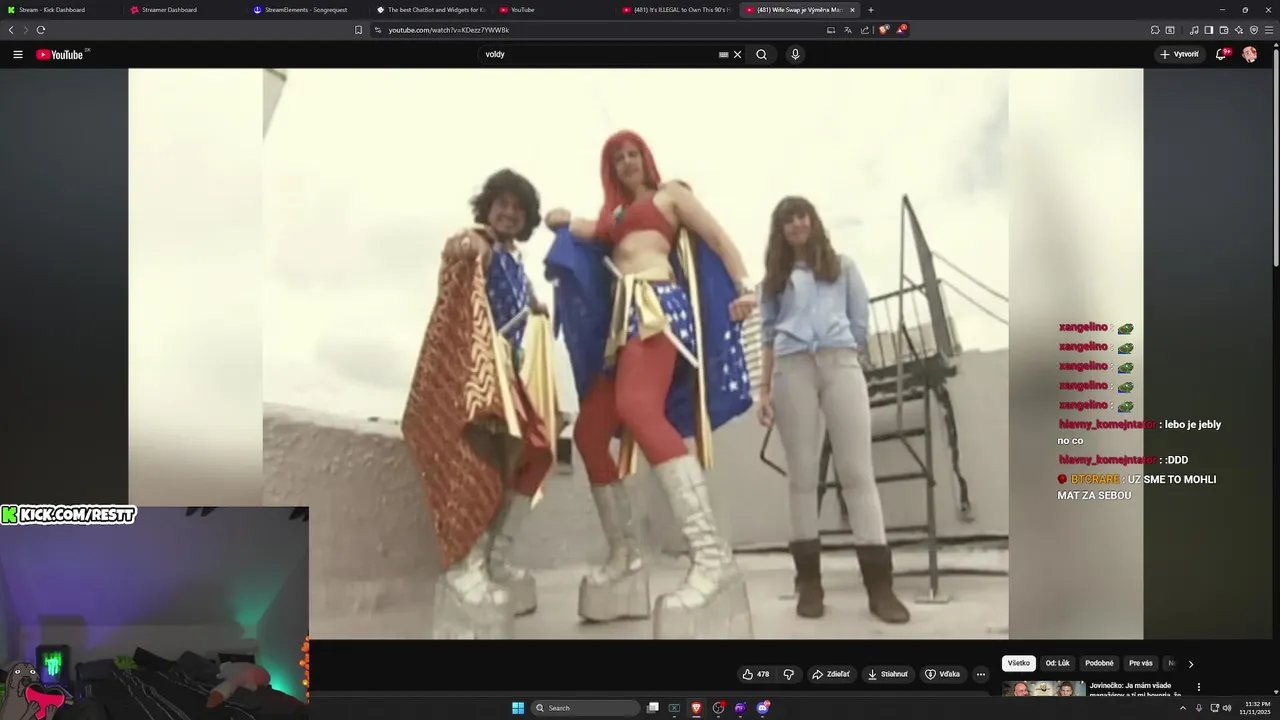Open Brave VPN shield icon
Viewport: 1280px width, 720px height.
(1254, 30)
